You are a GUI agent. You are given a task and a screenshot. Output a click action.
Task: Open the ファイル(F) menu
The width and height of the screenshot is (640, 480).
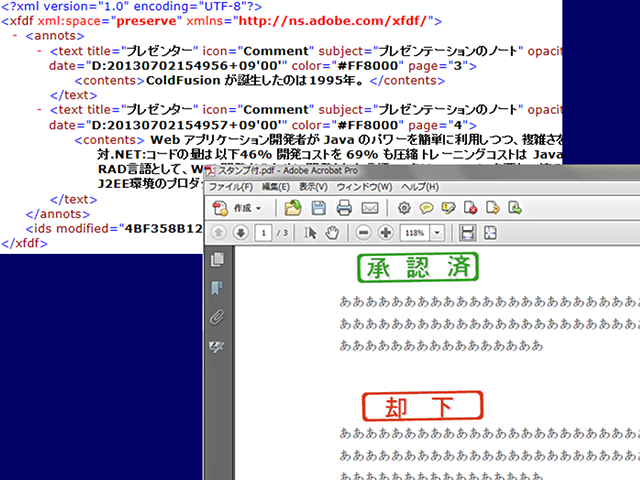[231, 187]
